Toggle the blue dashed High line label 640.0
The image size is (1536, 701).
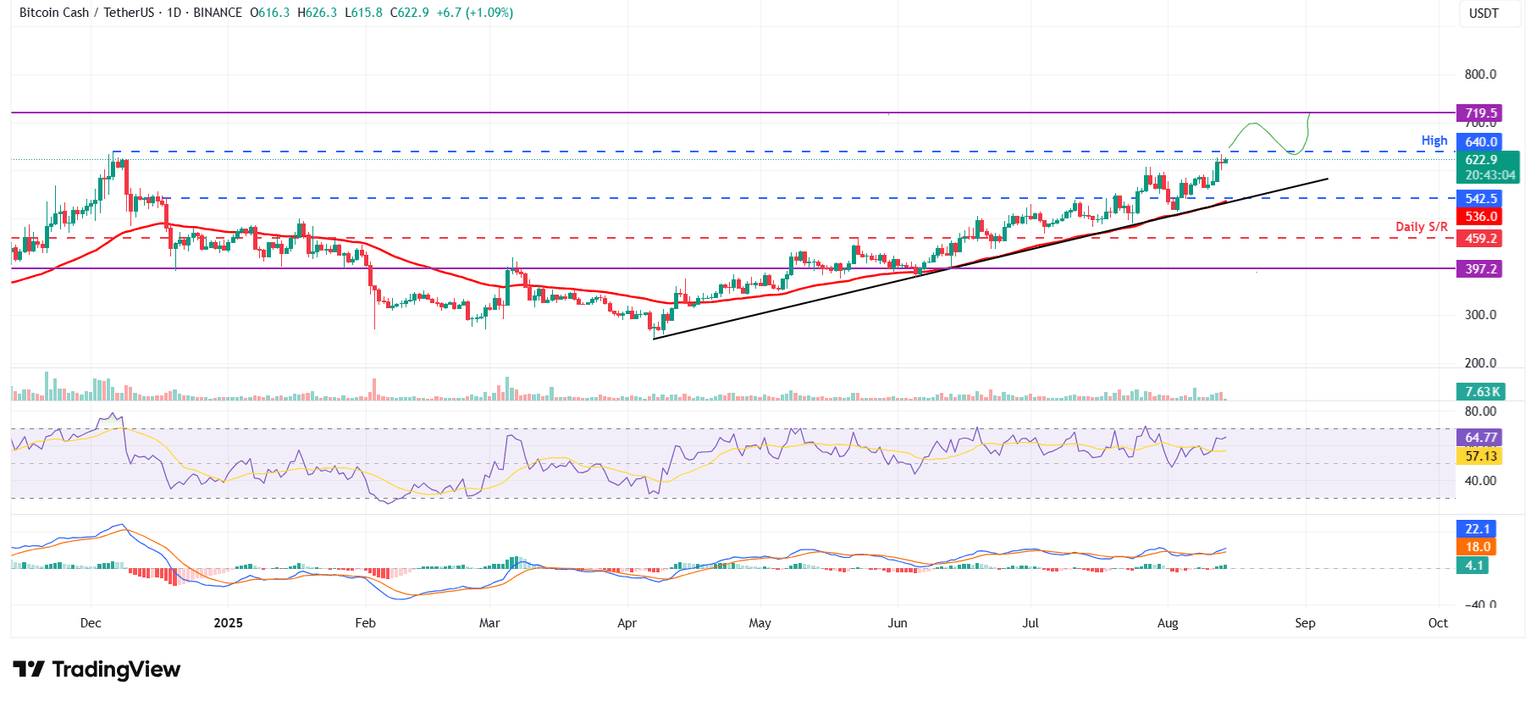click(1480, 141)
